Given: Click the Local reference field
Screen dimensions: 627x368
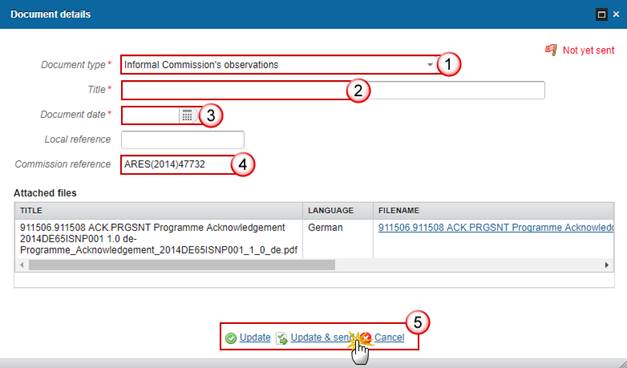Looking at the screenshot, I should click(183, 140).
